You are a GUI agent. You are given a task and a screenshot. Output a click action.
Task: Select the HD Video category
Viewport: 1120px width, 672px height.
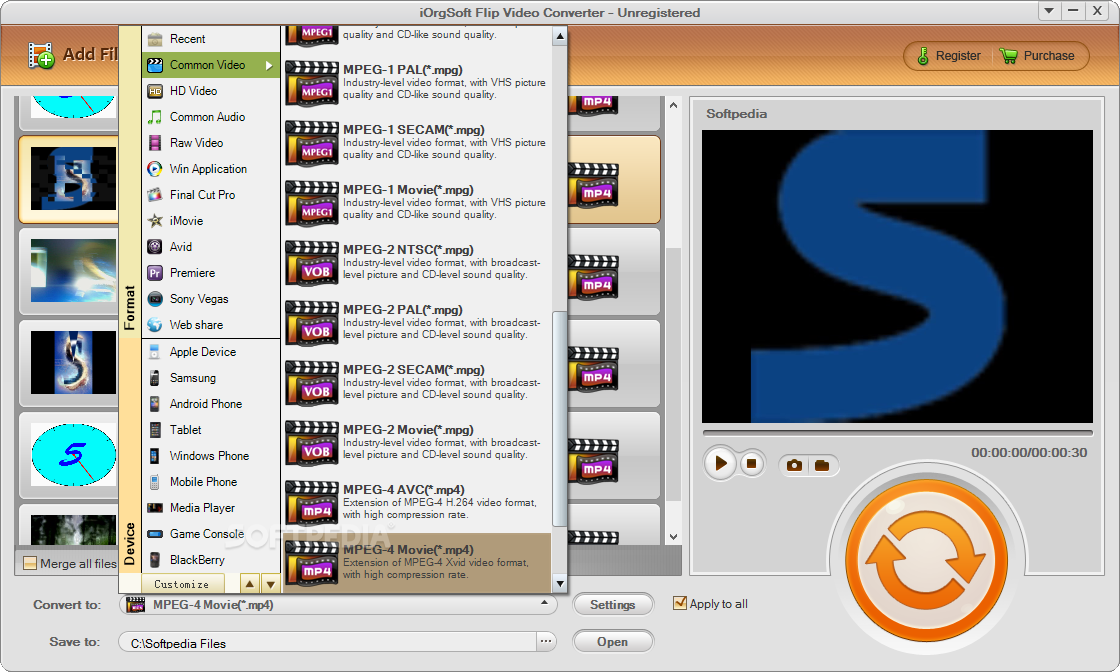click(x=211, y=91)
